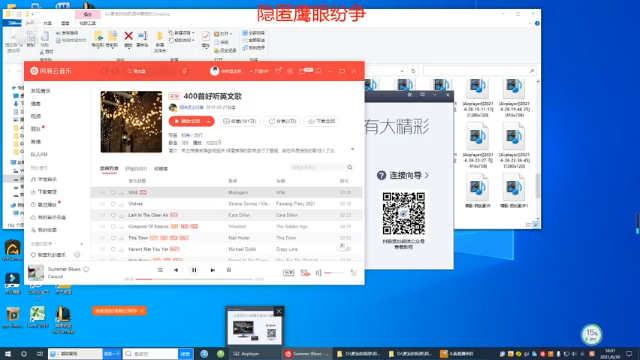This screenshot has height=360, width=640.
Task: Pause the current playback
Action: [x=194, y=270]
